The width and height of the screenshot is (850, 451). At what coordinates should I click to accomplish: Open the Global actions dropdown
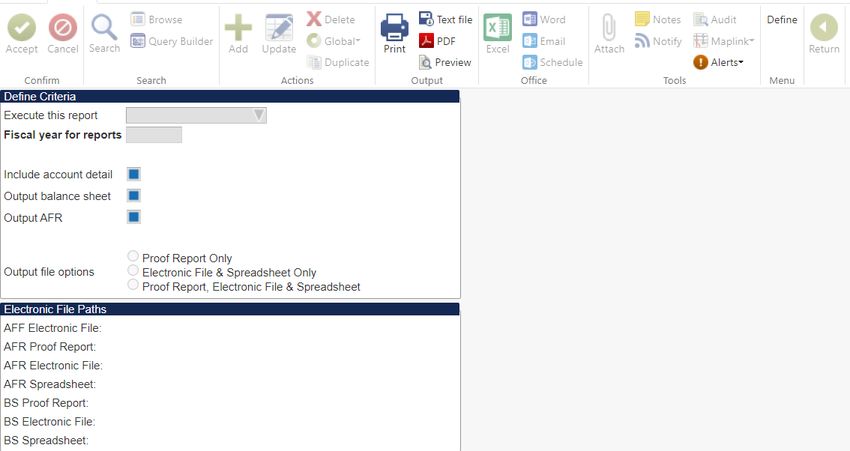pos(333,41)
